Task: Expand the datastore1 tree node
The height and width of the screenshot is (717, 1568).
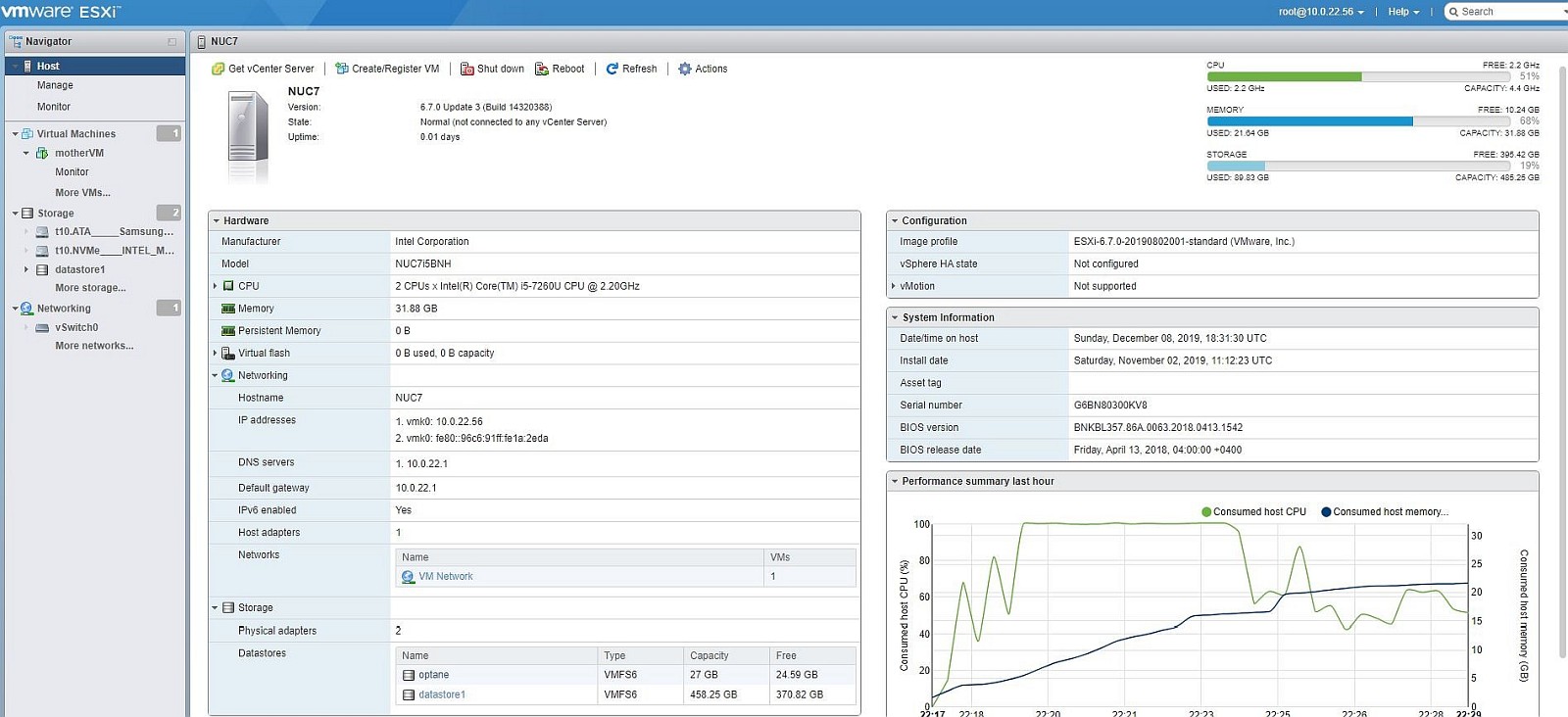Action: [x=25, y=269]
